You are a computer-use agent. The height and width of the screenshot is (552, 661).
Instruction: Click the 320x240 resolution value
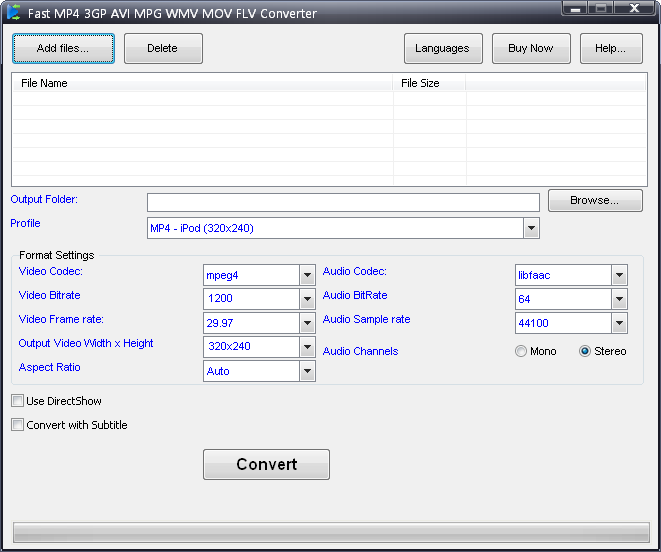point(229,346)
